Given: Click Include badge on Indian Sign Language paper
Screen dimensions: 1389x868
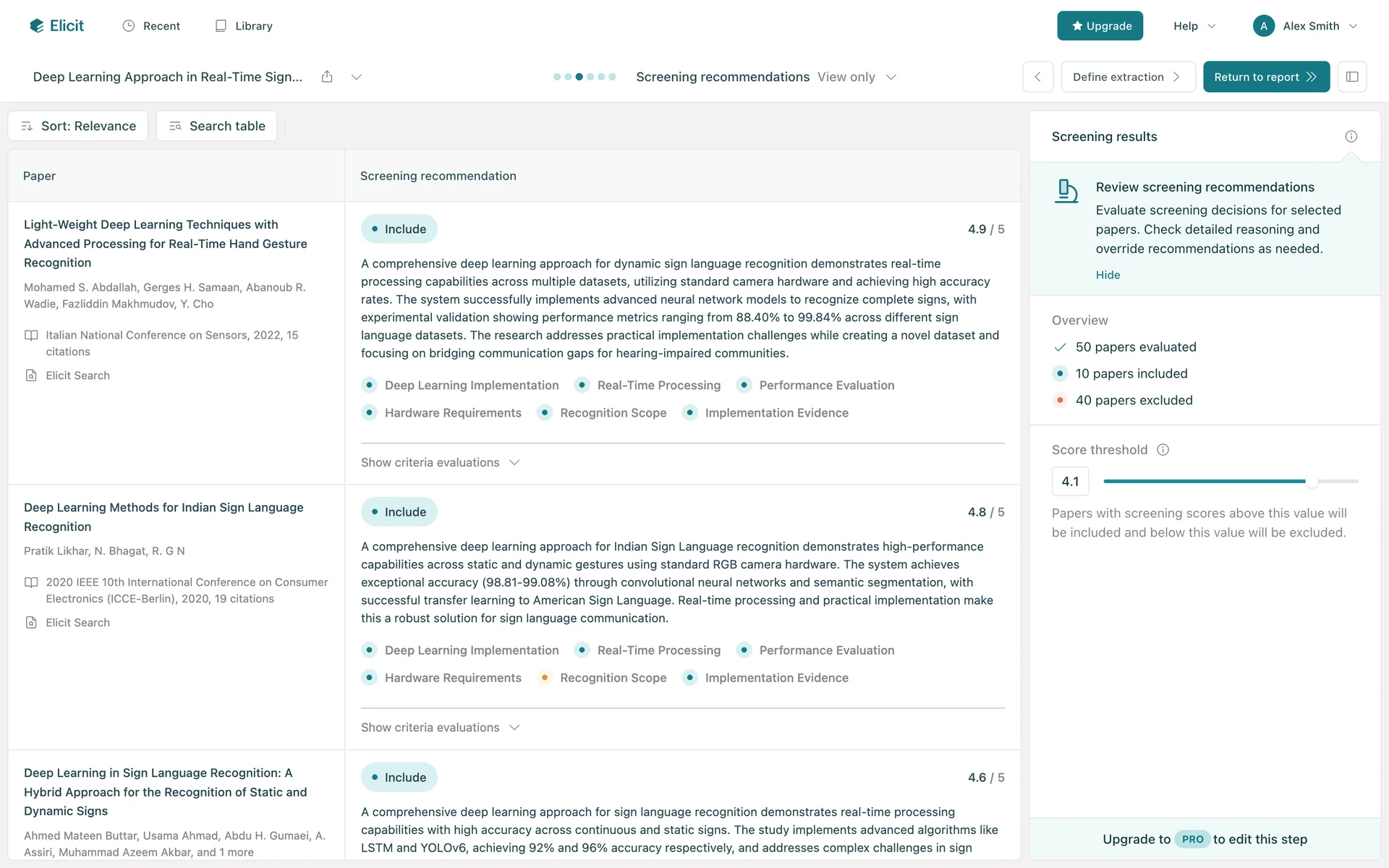Looking at the screenshot, I should point(399,512).
